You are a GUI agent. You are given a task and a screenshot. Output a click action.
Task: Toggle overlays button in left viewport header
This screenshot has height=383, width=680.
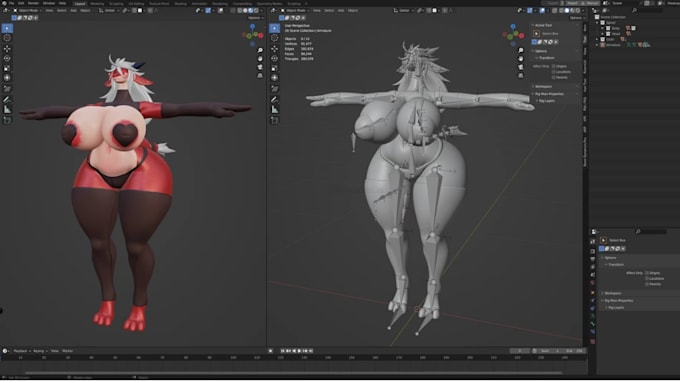(x=221, y=10)
